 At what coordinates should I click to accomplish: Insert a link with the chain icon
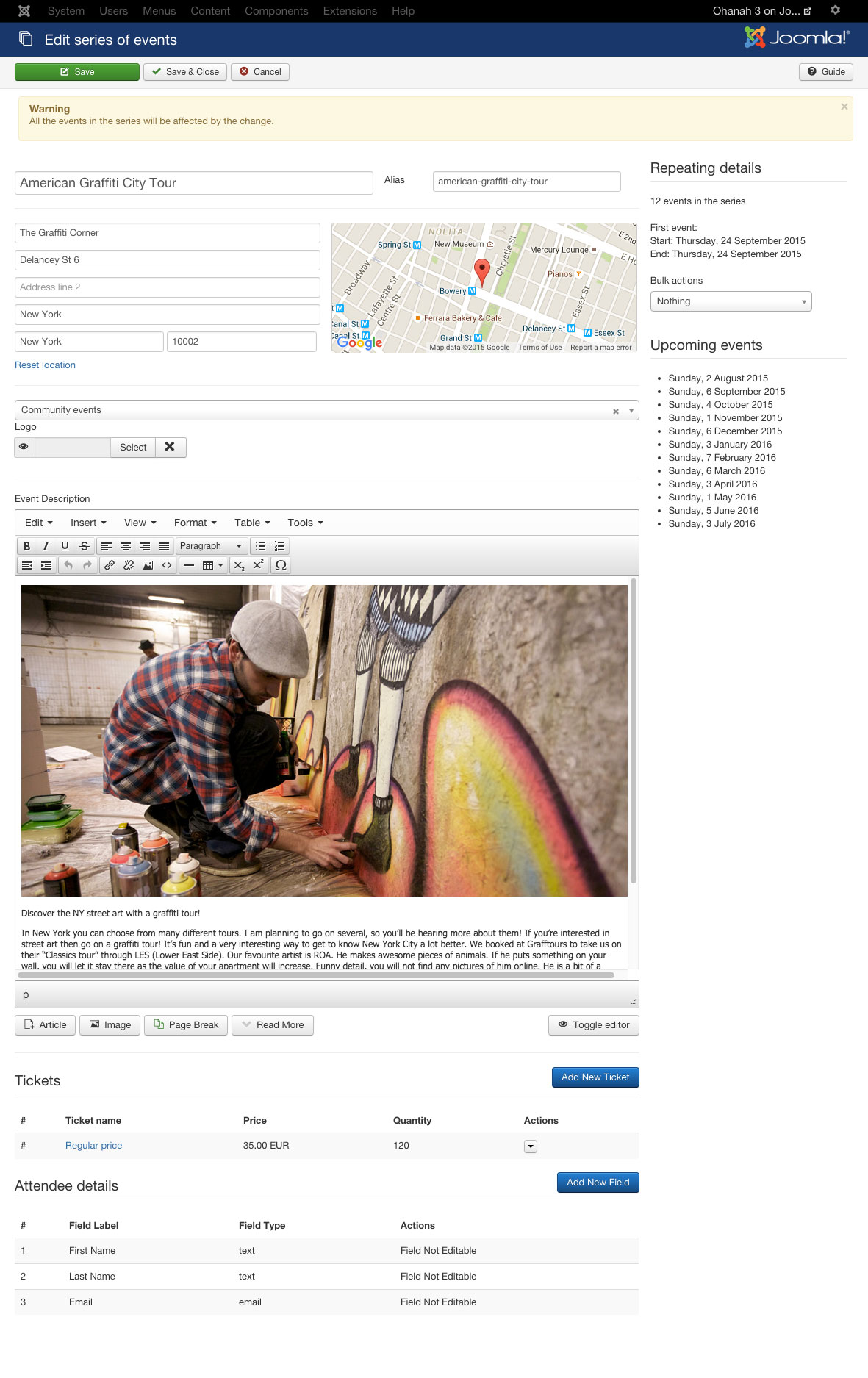tap(109, 565)
